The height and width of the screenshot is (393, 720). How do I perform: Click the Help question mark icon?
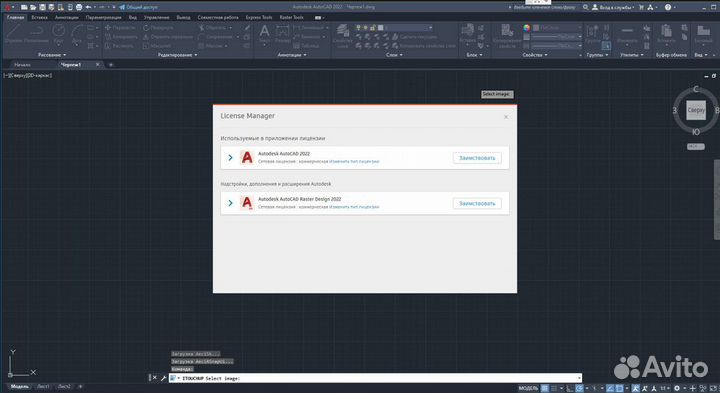668,7
